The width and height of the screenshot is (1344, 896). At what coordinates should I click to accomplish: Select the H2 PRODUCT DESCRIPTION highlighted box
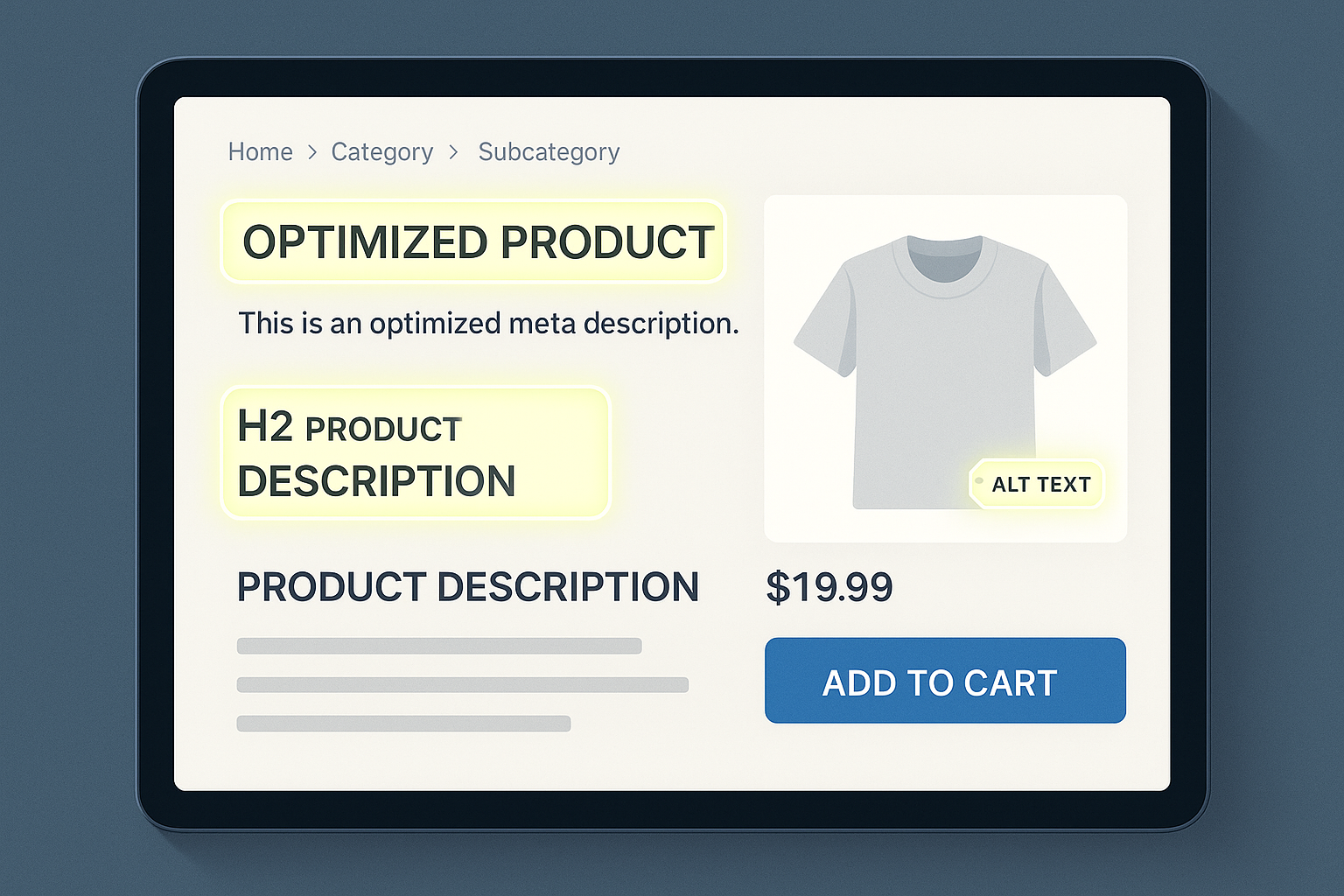coord(416,453)
